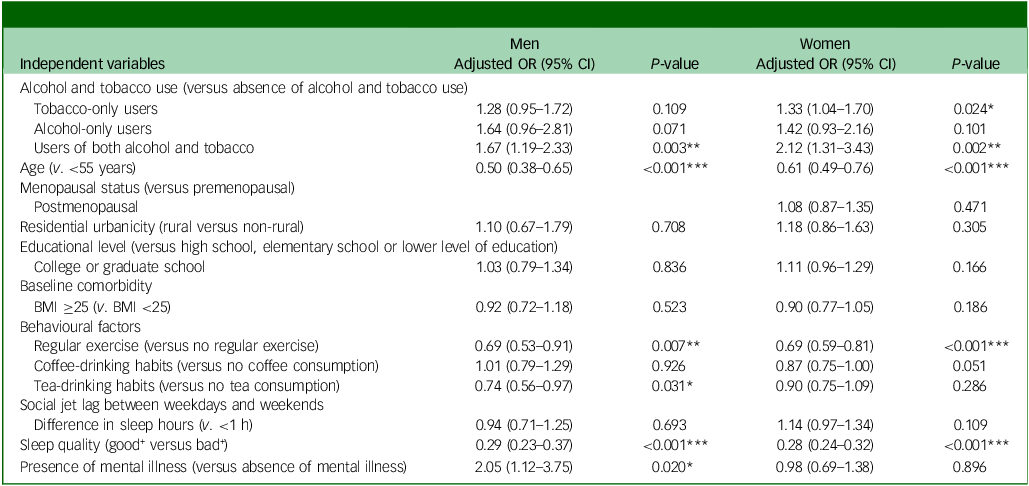Click the P-value cell "0.024*"
This screenshot has height=486, width=1029.
click(975, 107)
